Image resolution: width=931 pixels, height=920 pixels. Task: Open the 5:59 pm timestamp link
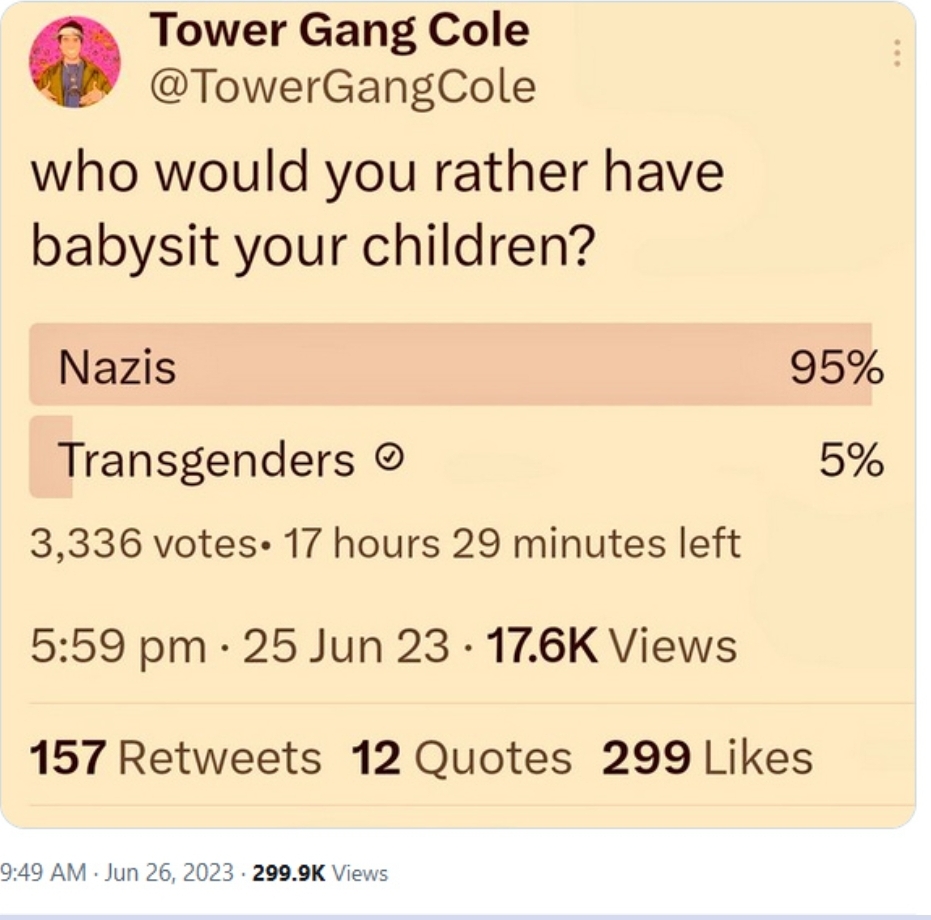(117, 646)
